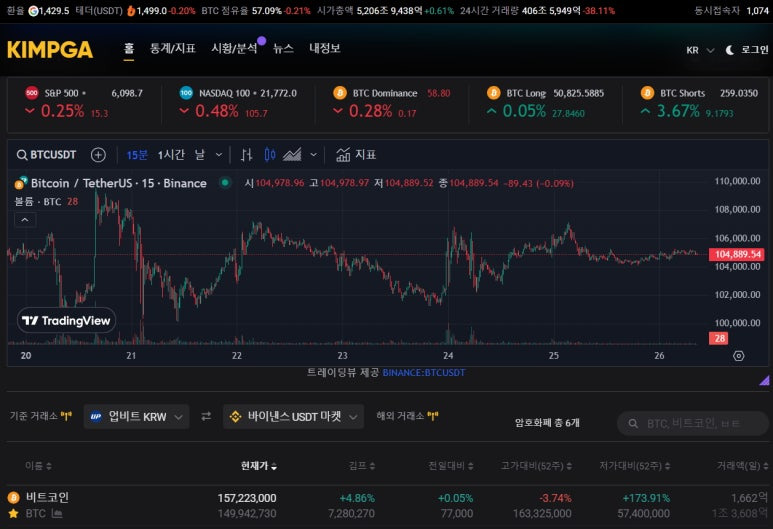Open the indicators (지표) icon
Screen dimensions: 773x529
343,155
